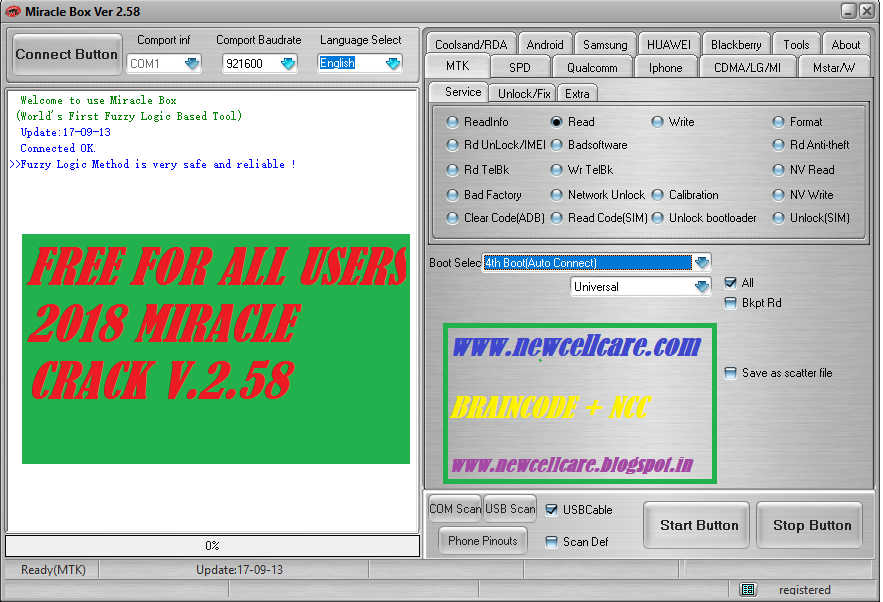Viewport: 883px width, 602px height.
Task: Open the Comport Baudrate 921600 dropdown
Action: (x=288, y=64)
